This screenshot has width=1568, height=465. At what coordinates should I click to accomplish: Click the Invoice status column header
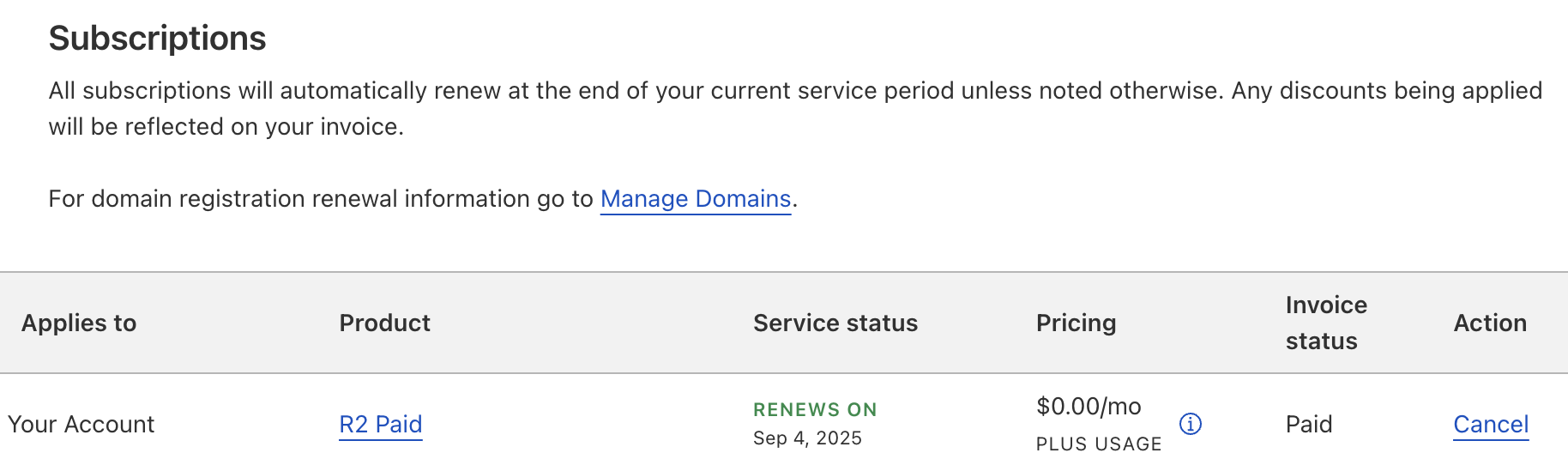[x=1326, y=323]
